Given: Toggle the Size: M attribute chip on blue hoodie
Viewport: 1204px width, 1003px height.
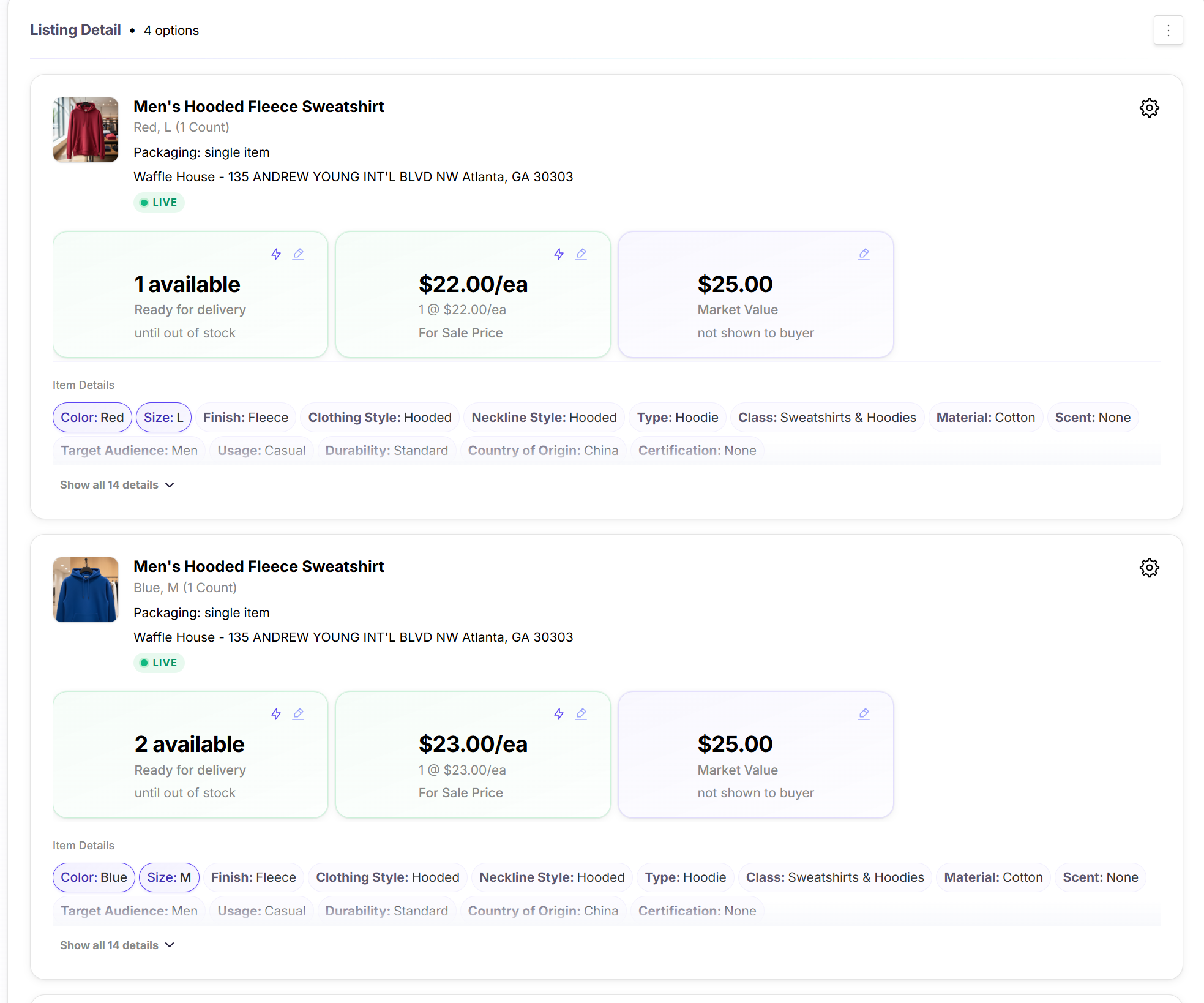Looking at the screenshot, I should tap(169, 877).
